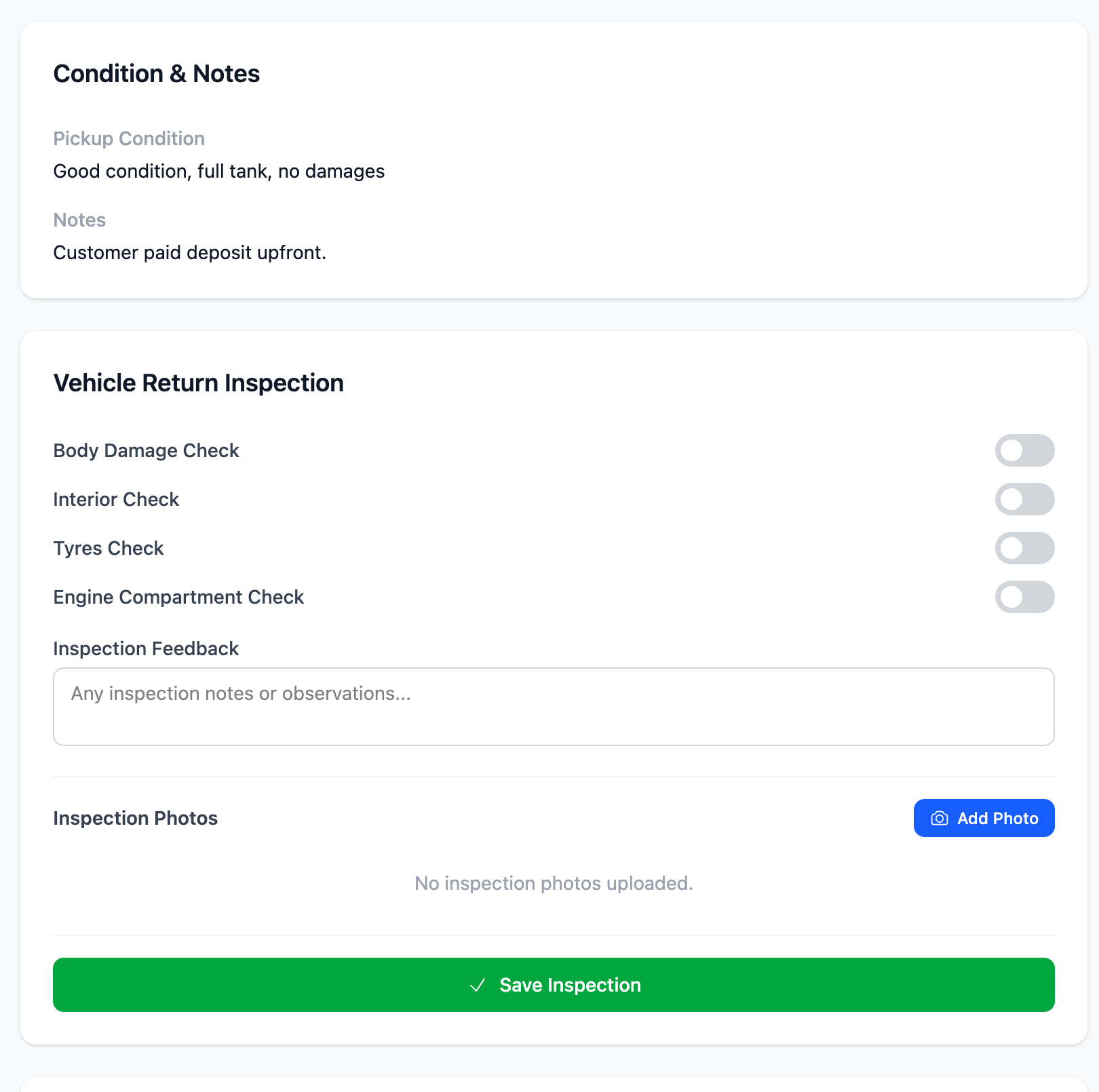Screen dimensions: 1099x1092
Task: Click the Customer paid deposit upfront note
Action: 190,252
